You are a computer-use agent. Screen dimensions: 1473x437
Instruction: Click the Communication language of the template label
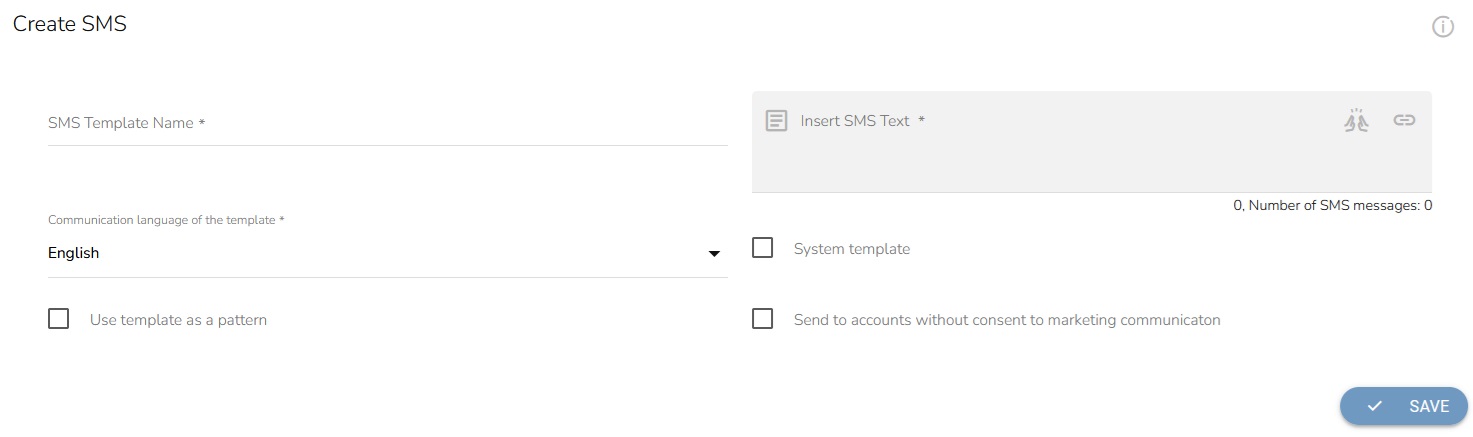click(x=166, y=220)
